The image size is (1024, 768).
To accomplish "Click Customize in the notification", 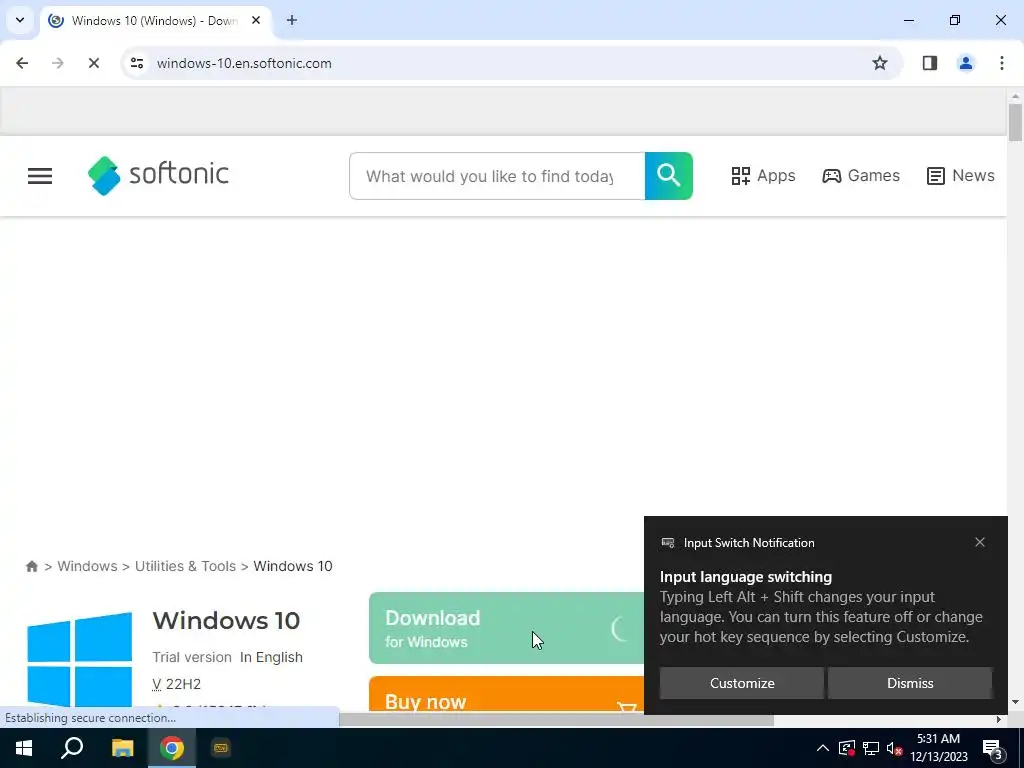I will [x=742, y=683].
